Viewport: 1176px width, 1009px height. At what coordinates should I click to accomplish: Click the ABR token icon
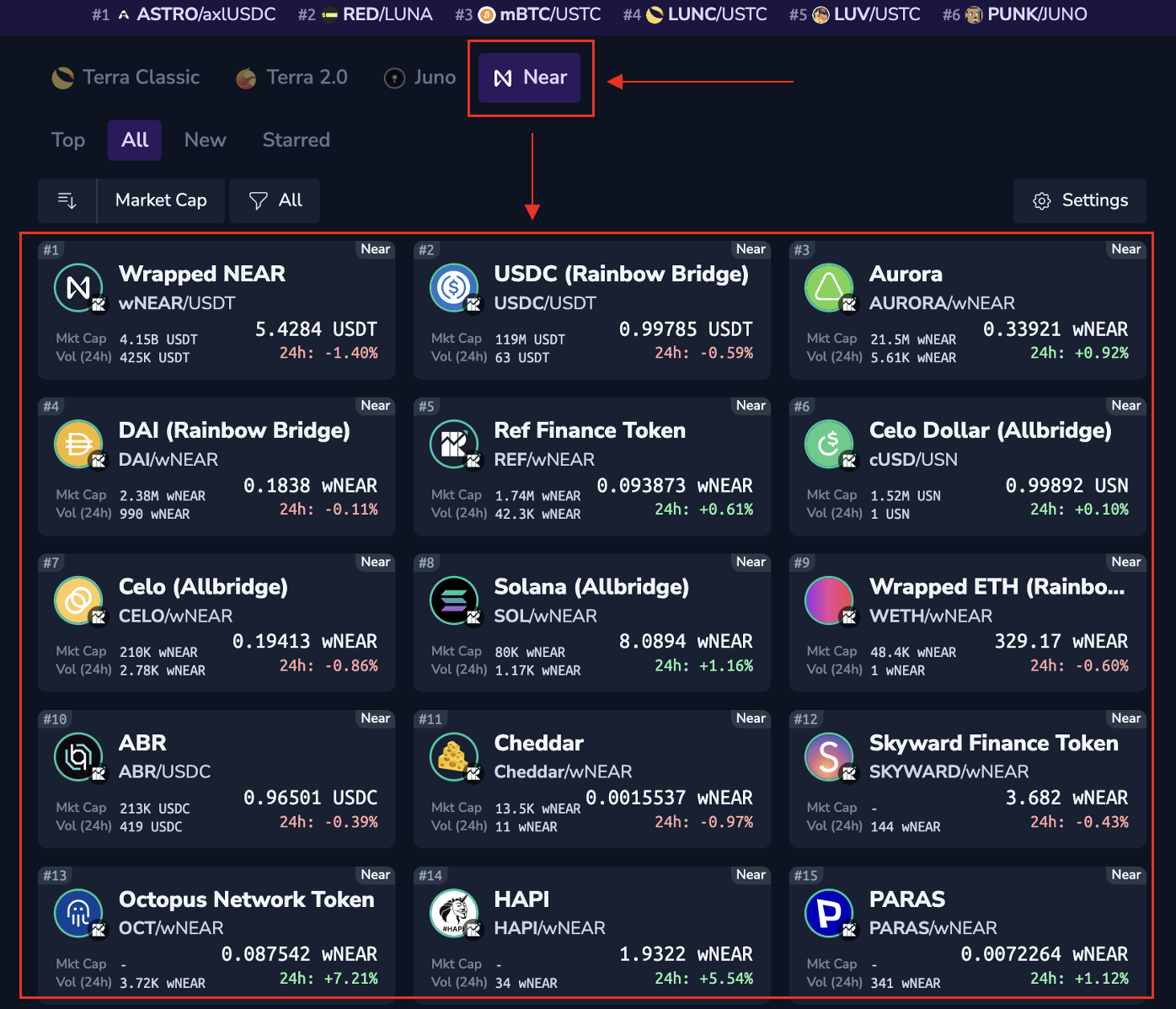(x=78, y=756)
